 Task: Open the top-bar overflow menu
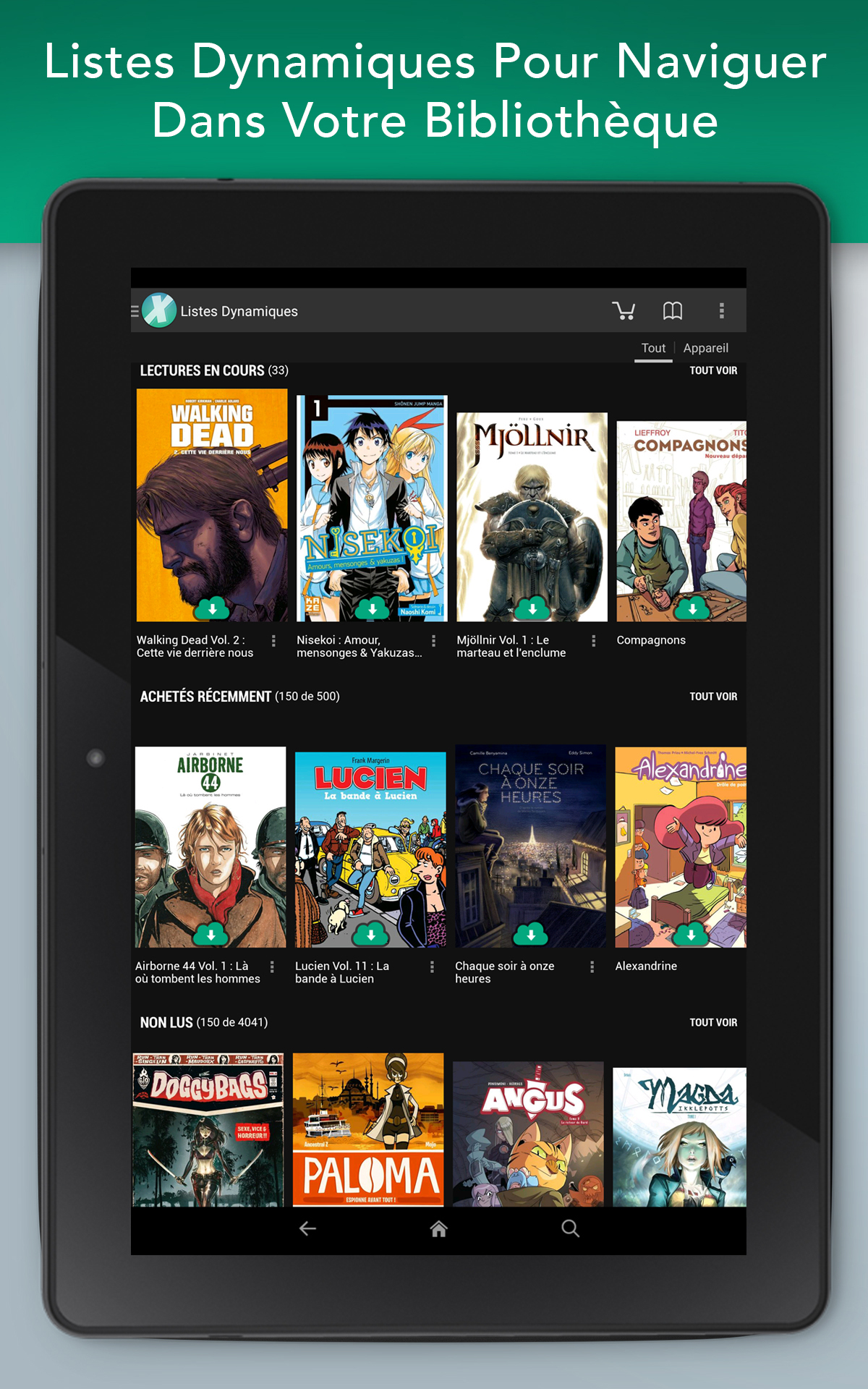pyautogui.click(x=721, y=311)
